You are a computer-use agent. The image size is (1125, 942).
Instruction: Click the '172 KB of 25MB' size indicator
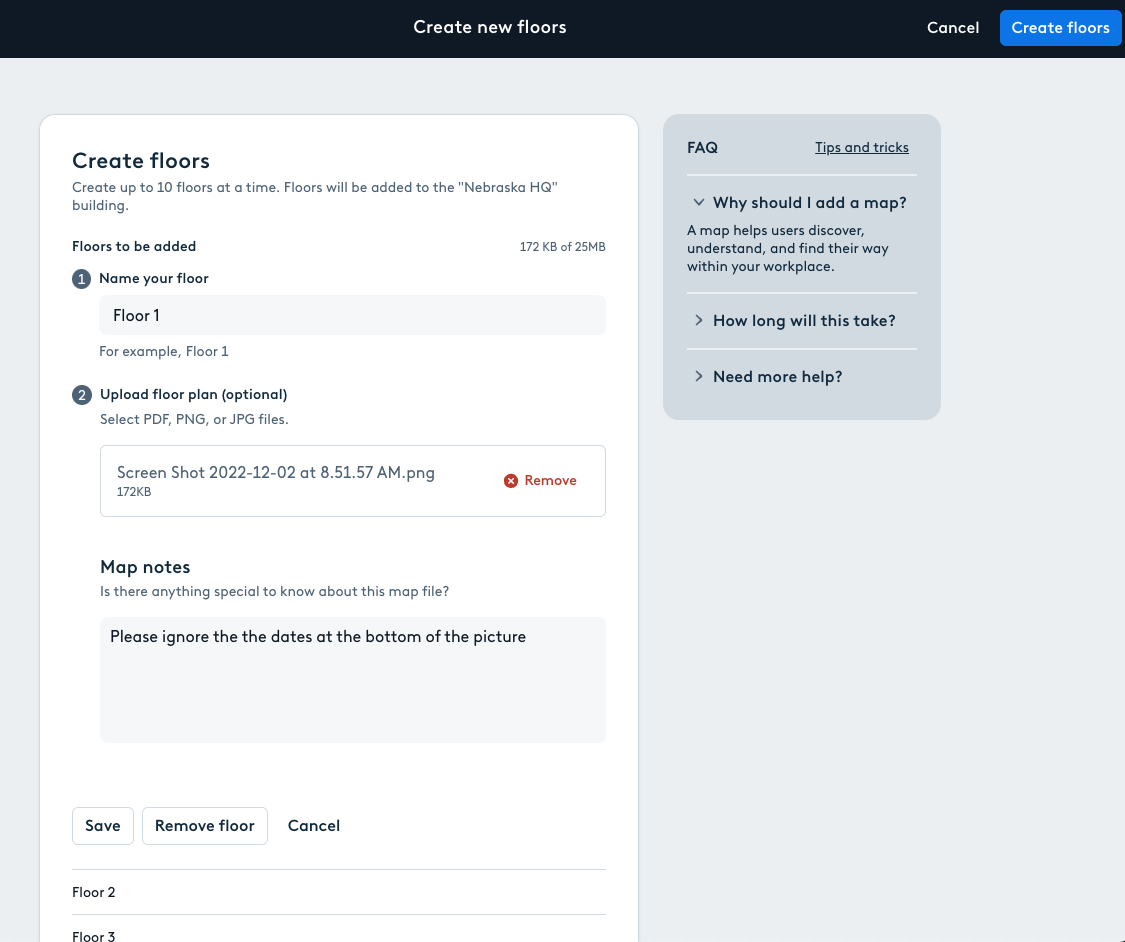pyautogui.click(x=562, y=247)
